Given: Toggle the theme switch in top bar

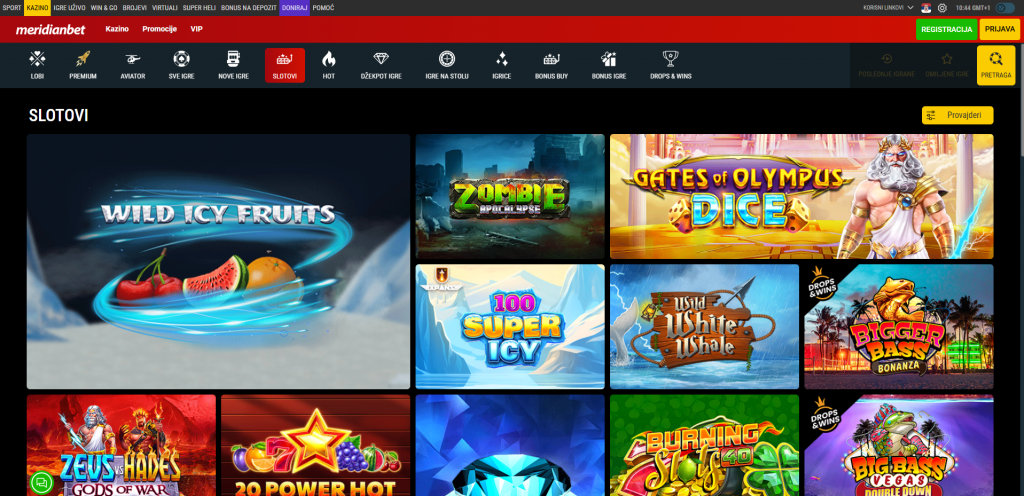Looking at the screenshot, I should pyautogui.click(x=1005, y=8).
